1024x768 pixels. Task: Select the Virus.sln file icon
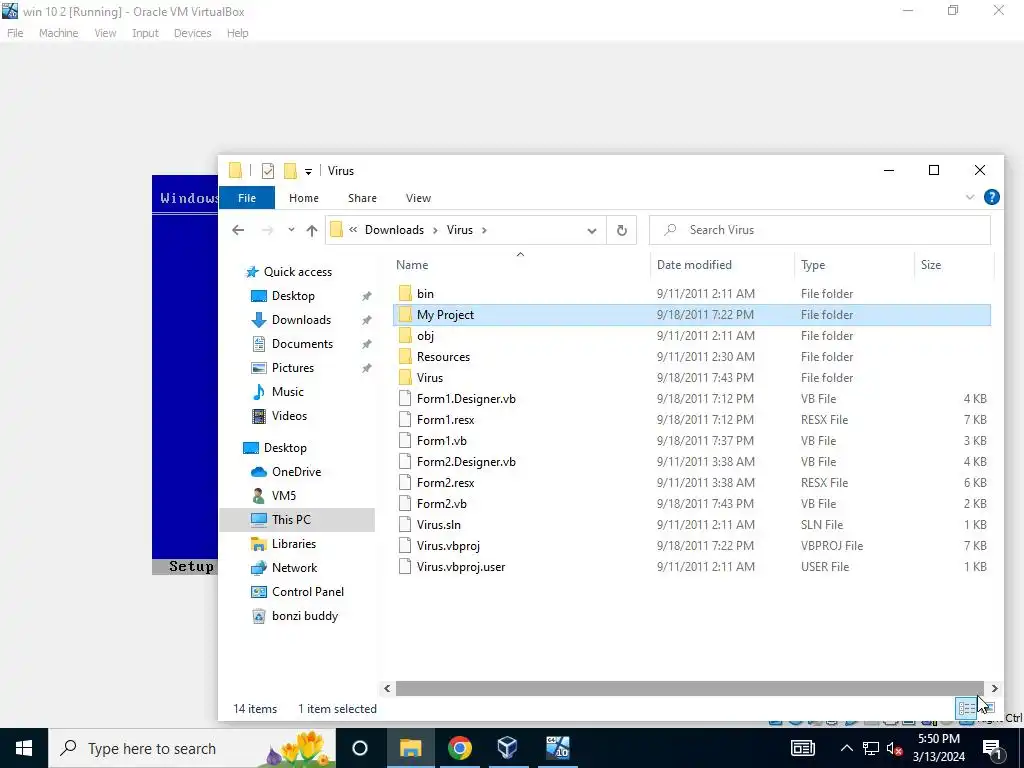coord(406,524)
